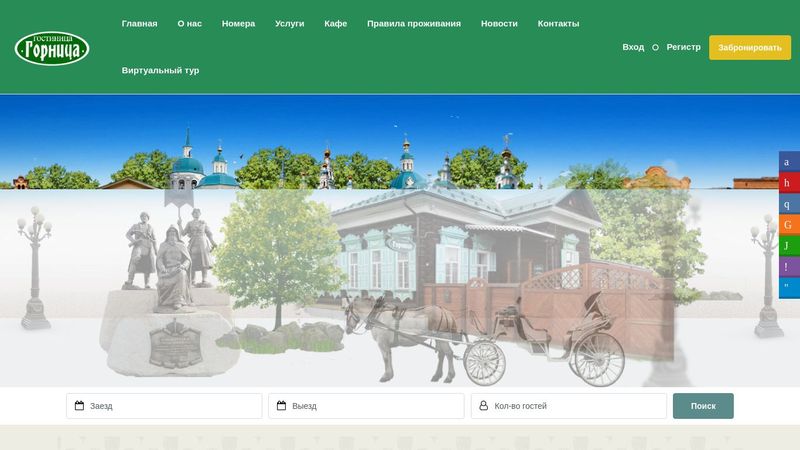Click the calendar icon in Заезд field
This screenshot has height=450, width=800.
(x=79, y=406)
